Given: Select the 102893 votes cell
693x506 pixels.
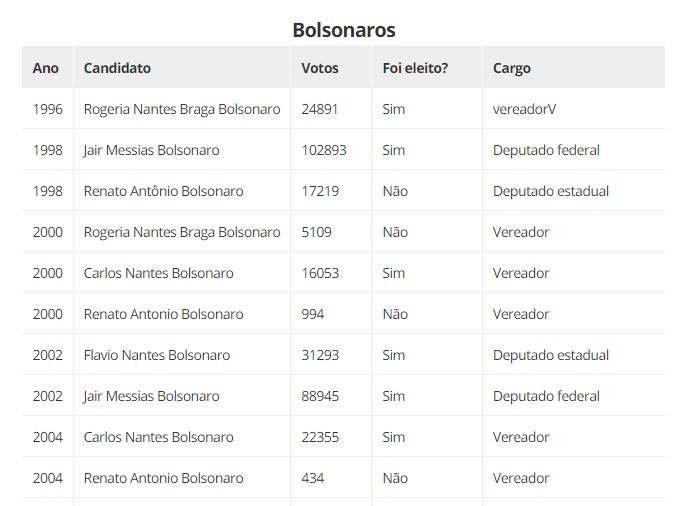Looking at the screenshot, I should pos(324,150).
